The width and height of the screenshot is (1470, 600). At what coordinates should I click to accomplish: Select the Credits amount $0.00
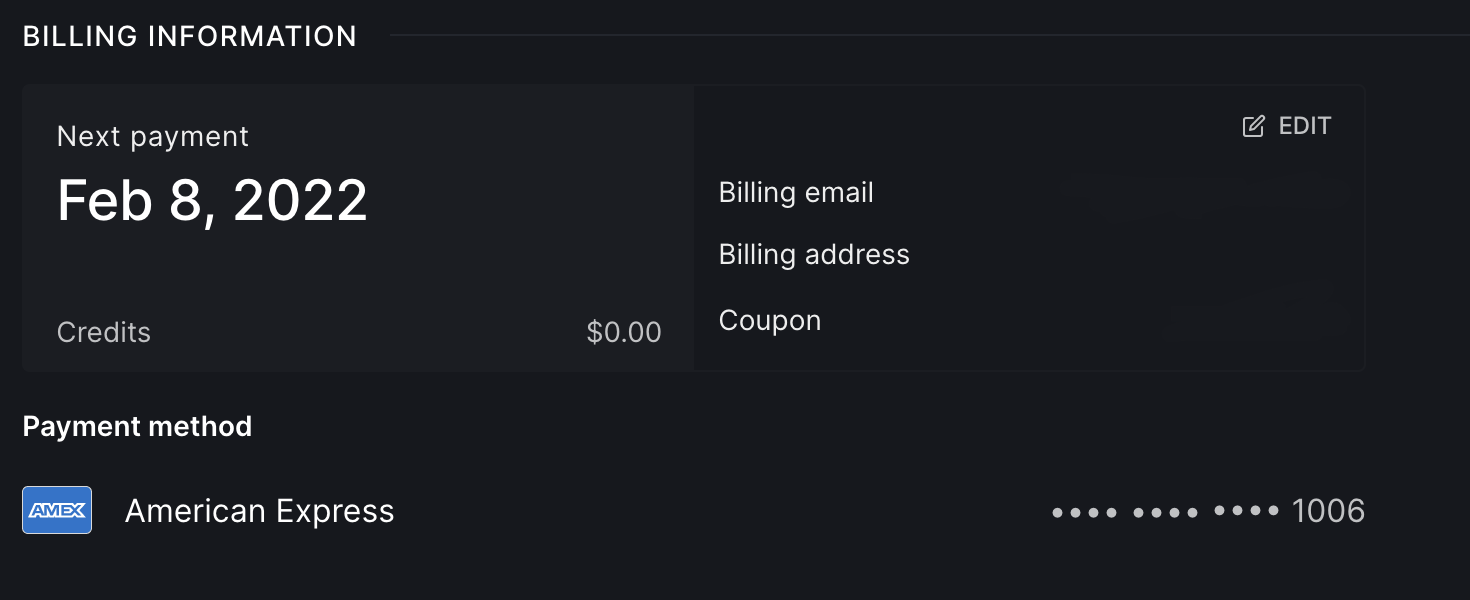pos(624,331)
